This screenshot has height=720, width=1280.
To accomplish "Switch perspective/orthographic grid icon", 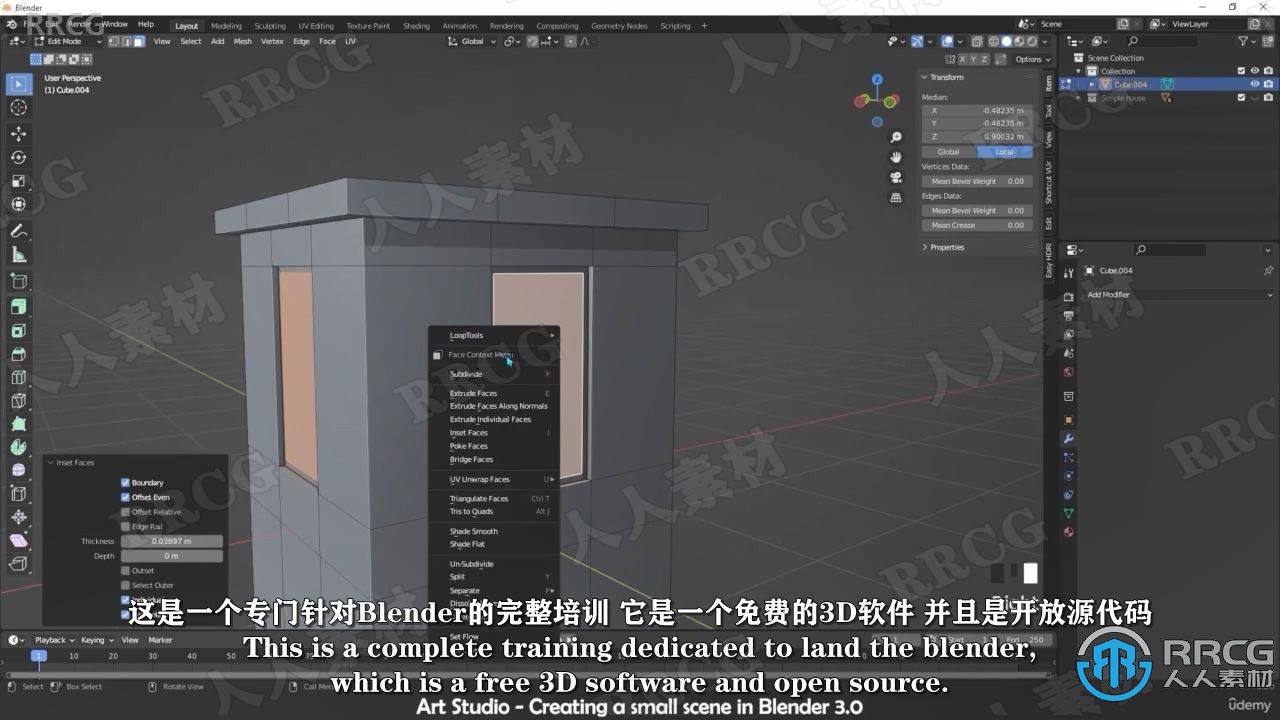I will pos(896,198).
